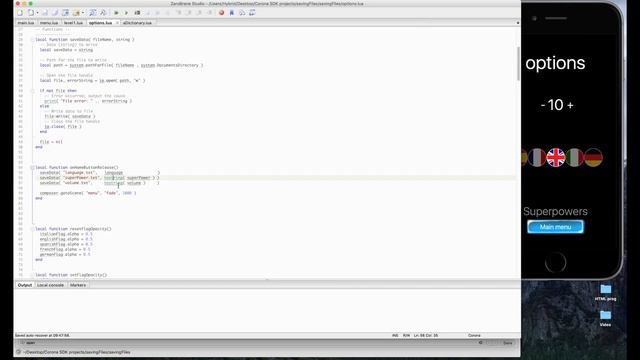Switch to the level1.lua tab
The image size is (640, 360).
point(73,23)
